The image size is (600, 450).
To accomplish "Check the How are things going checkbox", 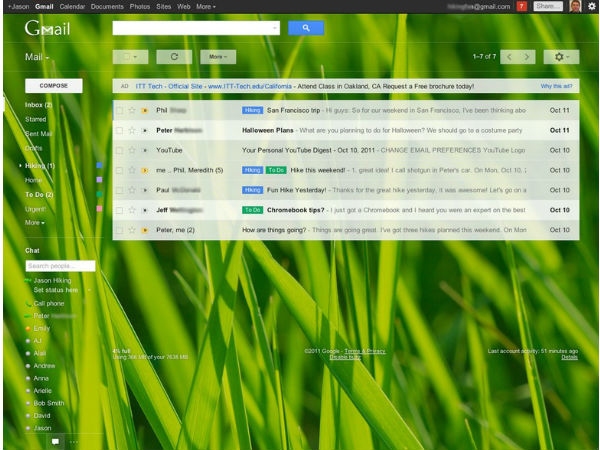I will point(119,230).
